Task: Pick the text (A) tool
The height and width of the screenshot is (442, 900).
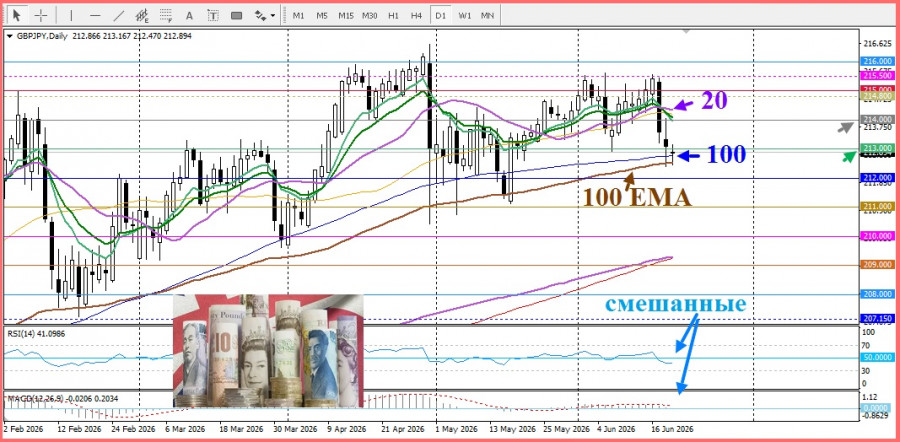Action: coord(189,15)
